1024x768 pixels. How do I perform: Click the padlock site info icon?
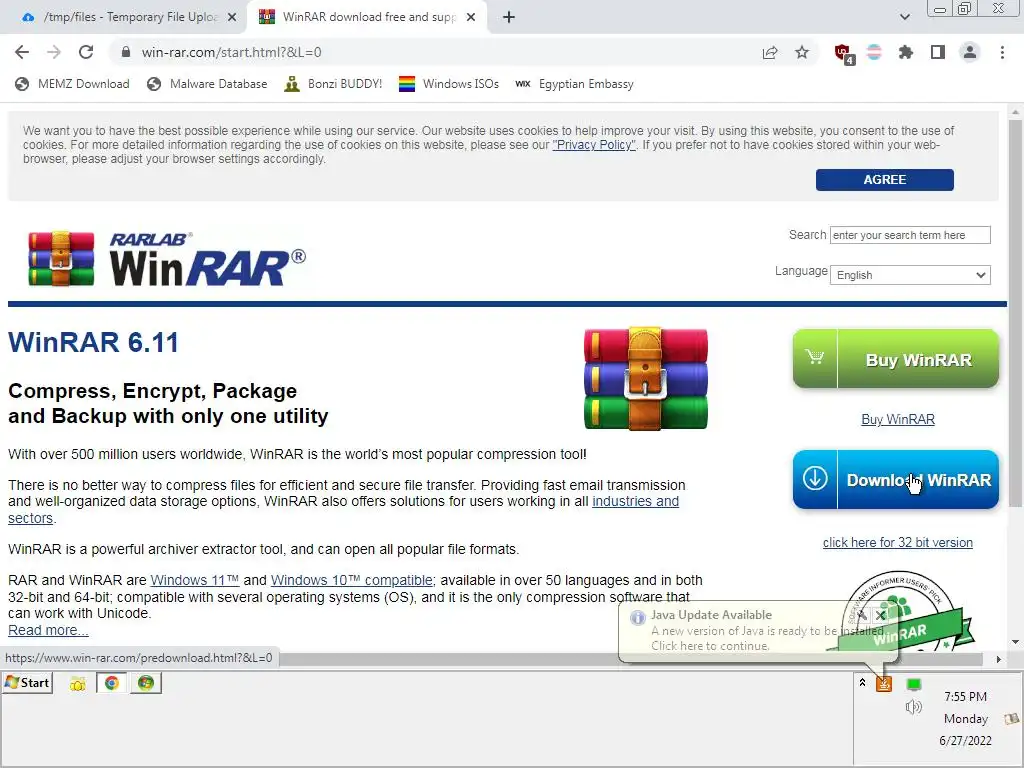click(126, 52)
